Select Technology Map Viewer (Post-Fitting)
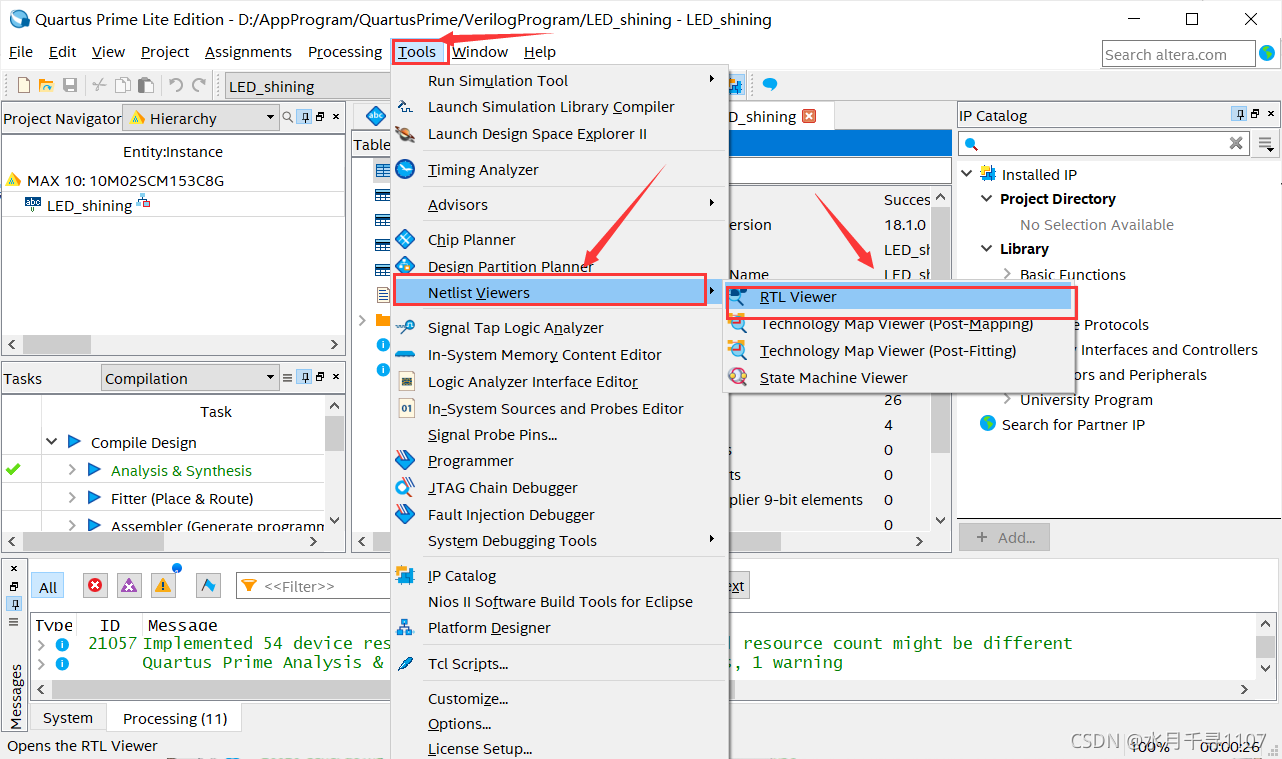The image size is (1282, 759). (x=888, y=351)
